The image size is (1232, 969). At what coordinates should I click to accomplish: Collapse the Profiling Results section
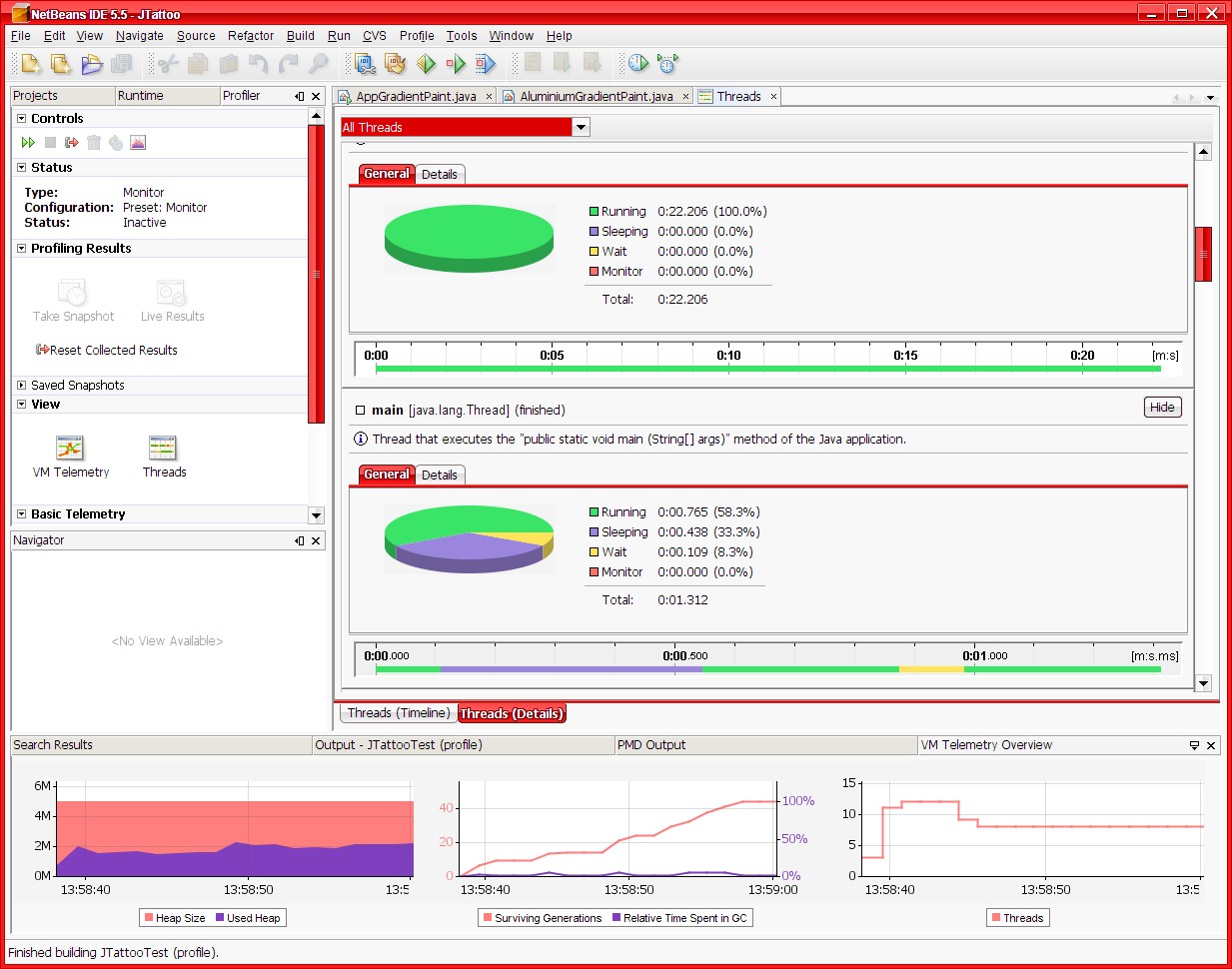click(21, 248)
